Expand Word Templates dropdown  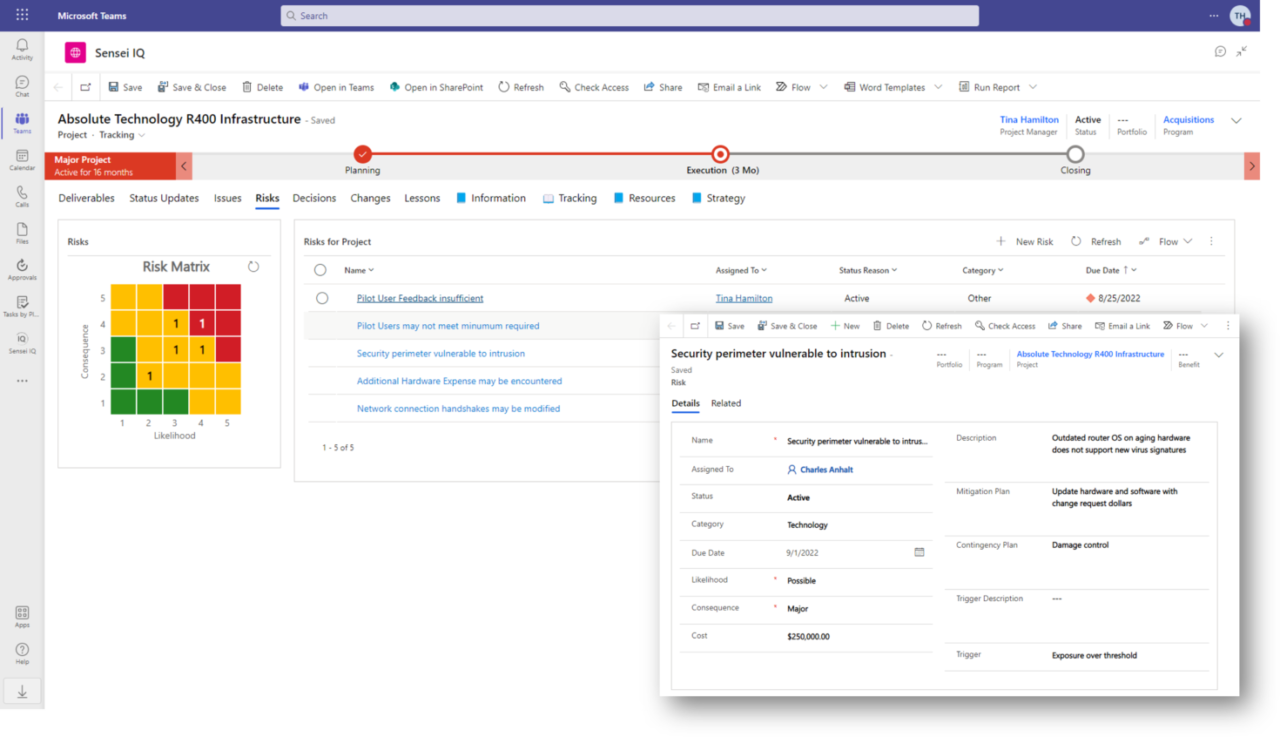938,87
